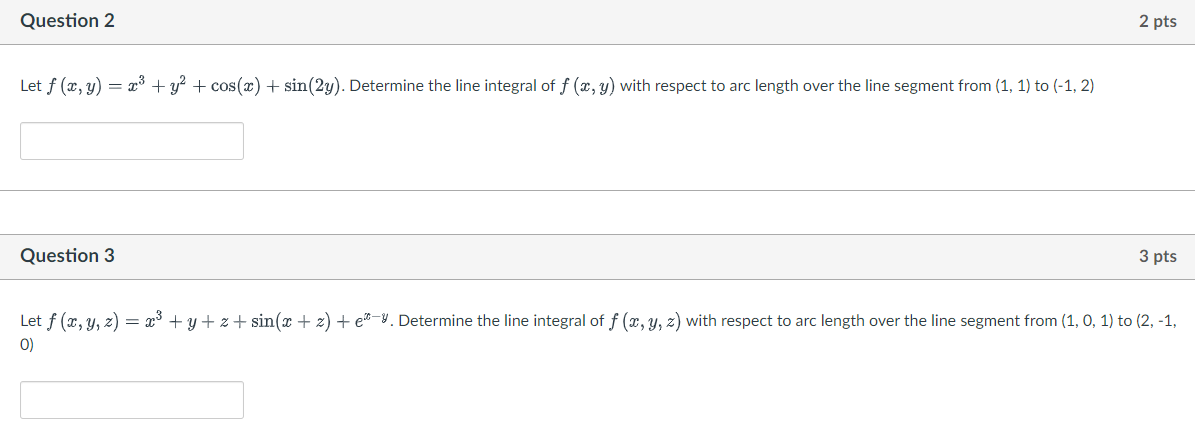This screenshot has height=446, width=1195.
Task: Click the Question 3 answer input box
Action: click(132, 400)
